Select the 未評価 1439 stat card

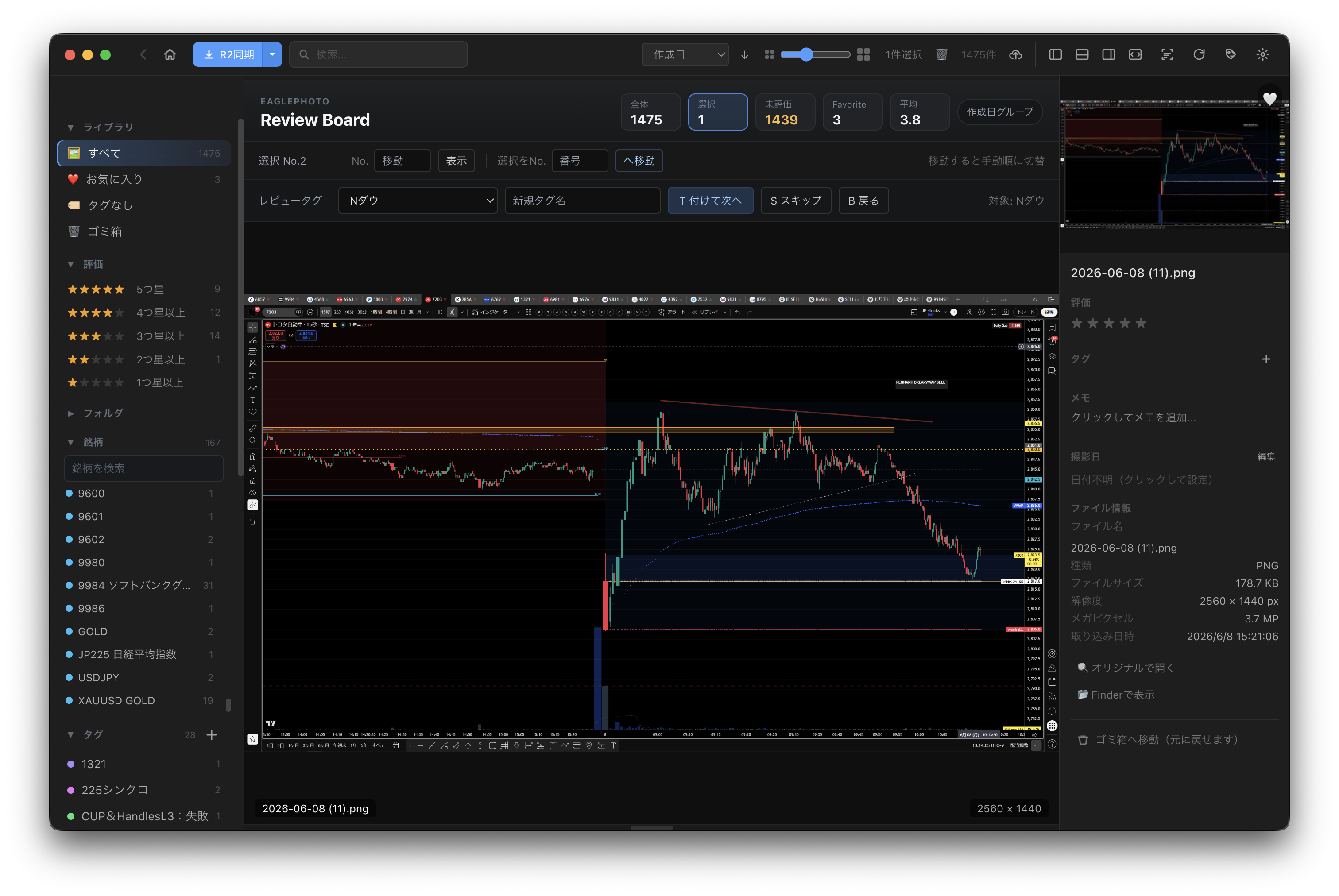[785, 112]
